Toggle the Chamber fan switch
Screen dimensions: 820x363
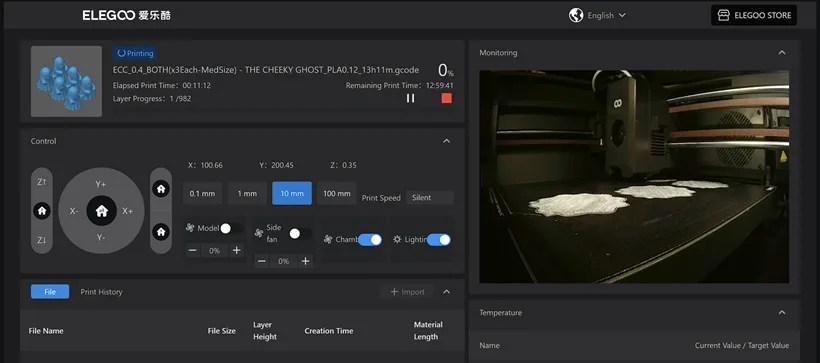coord(370,240)
